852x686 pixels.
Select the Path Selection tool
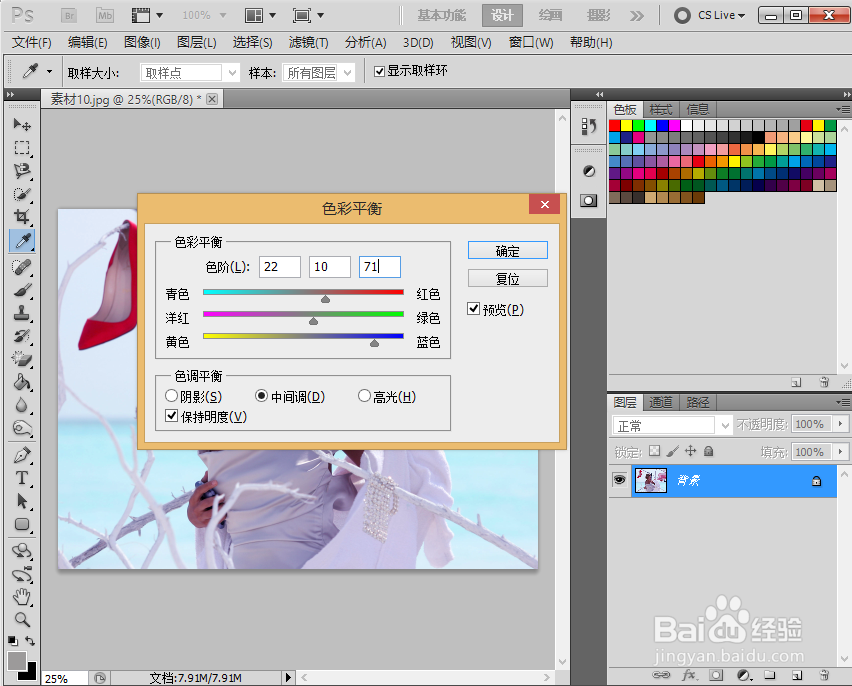point(22,501)
